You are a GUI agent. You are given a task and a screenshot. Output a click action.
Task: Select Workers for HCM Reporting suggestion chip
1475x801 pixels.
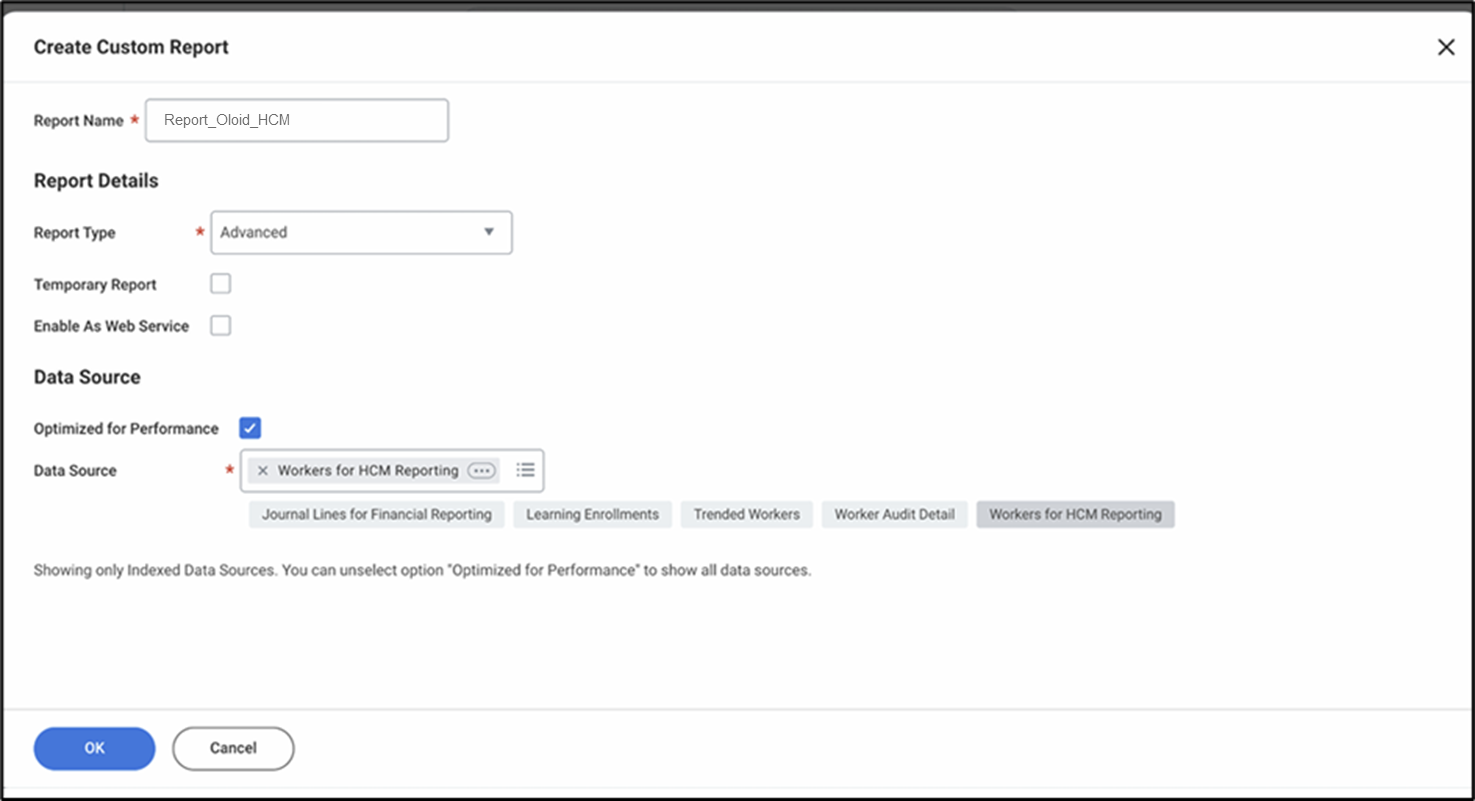(x=1076, y=515)
